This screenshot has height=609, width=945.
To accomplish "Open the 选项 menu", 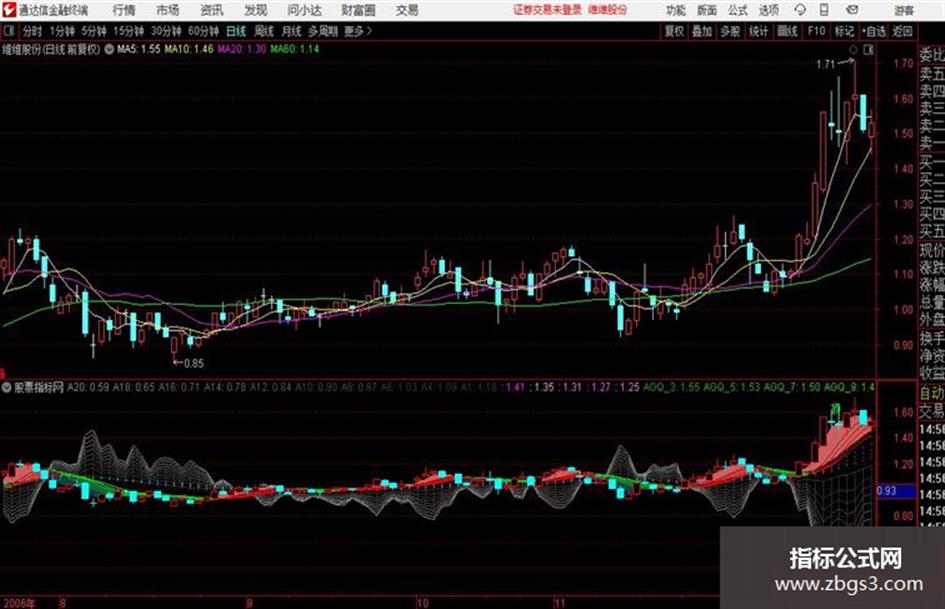I will [768, 10].
